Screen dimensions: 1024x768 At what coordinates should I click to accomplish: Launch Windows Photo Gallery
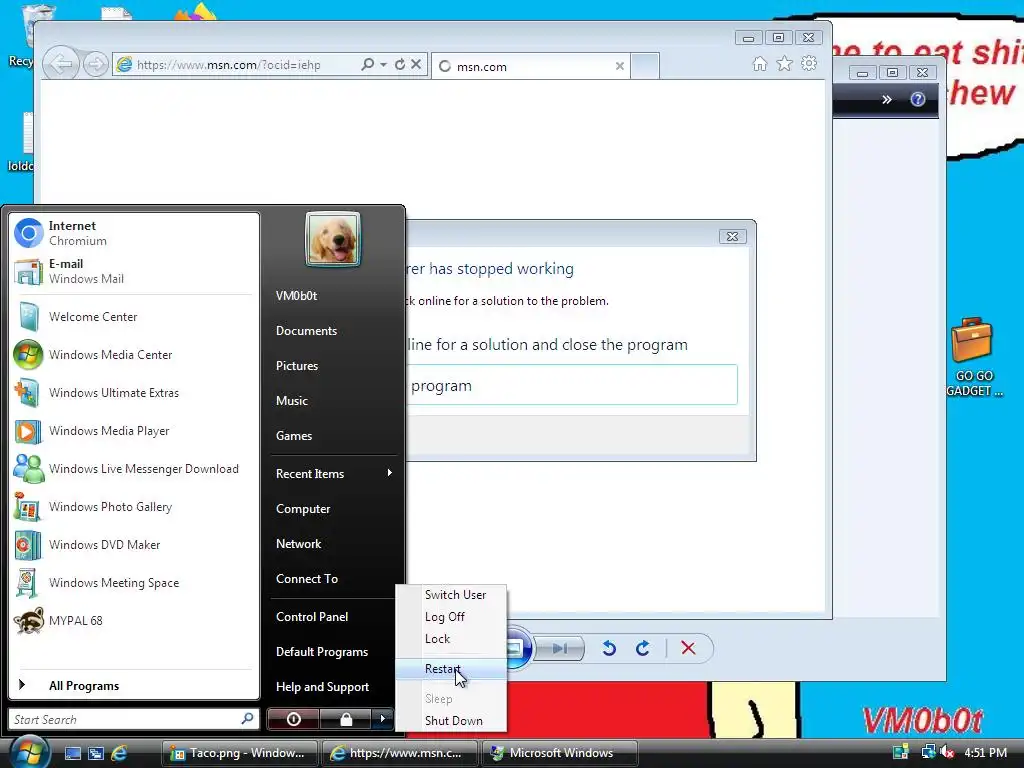[x=134, y=507]
